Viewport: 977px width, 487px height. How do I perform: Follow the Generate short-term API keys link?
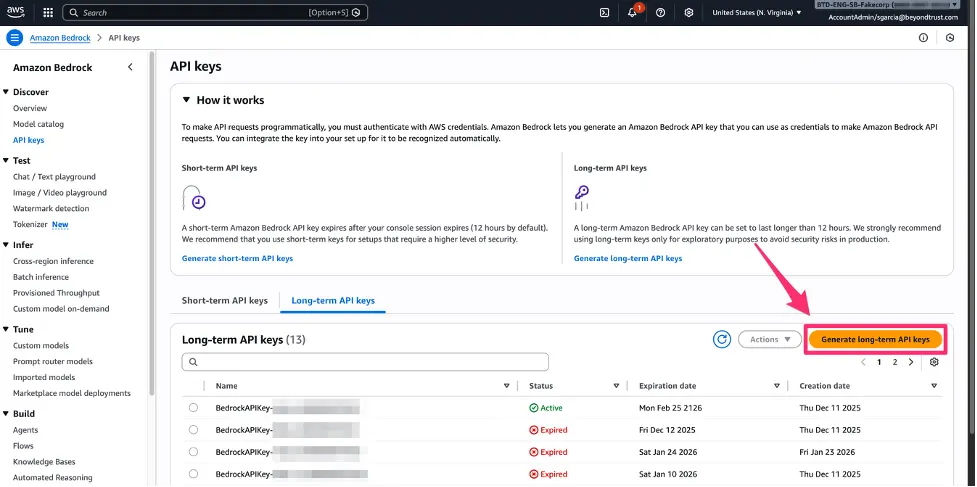point(237,258)
